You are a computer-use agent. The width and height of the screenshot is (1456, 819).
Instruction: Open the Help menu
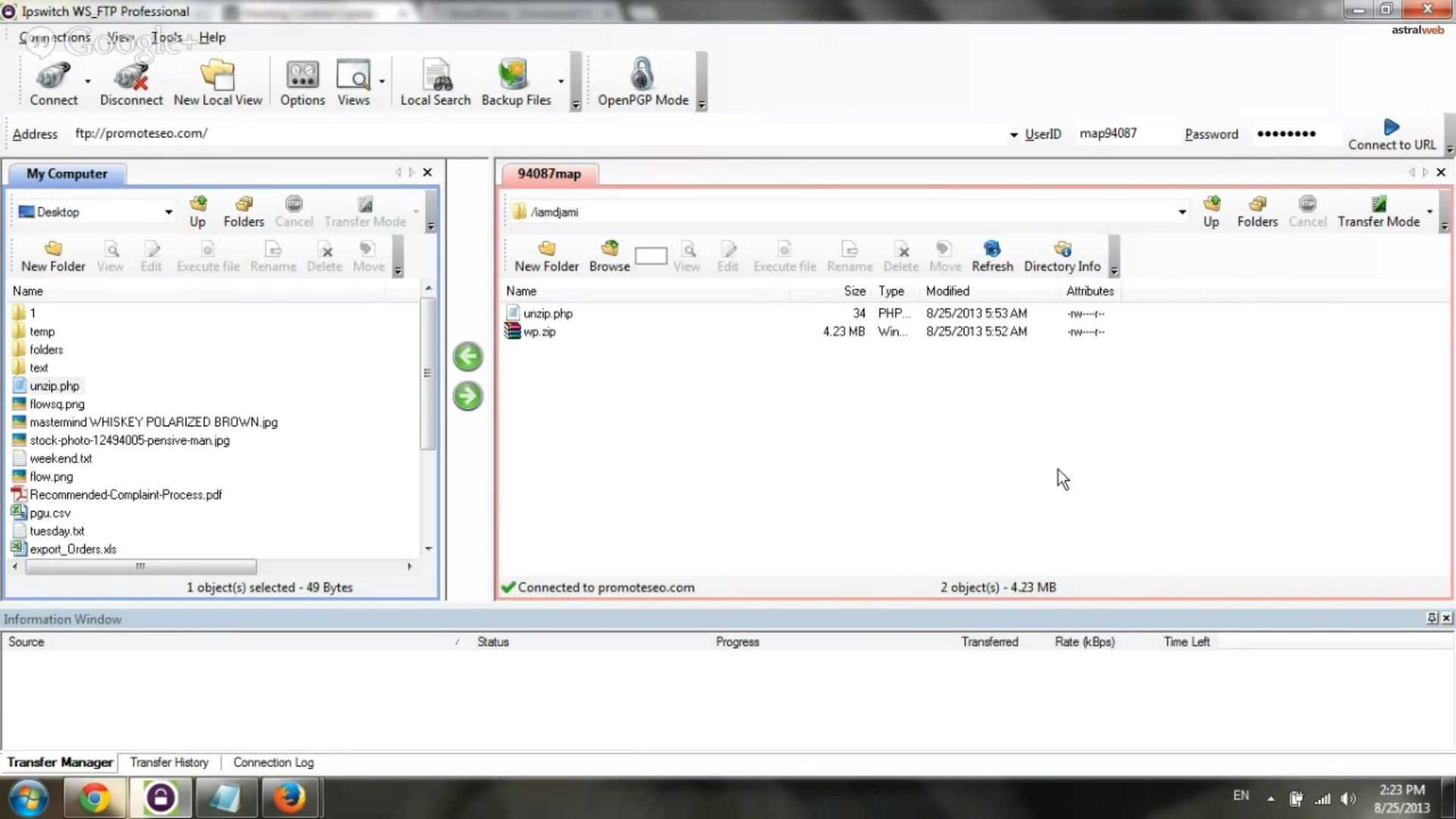tap(212, 37)
